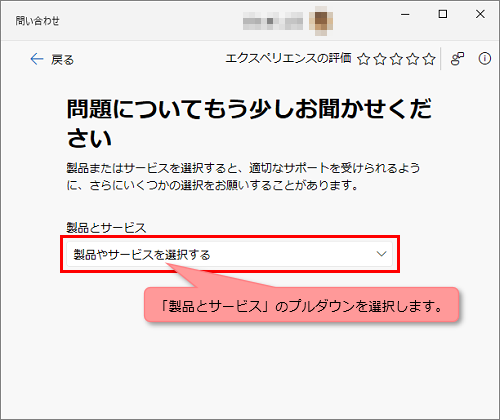Viewport: 500px width, 420px height.
Task: Open the 製品やサービスを選択する dropdown
Action: point(229,254)
